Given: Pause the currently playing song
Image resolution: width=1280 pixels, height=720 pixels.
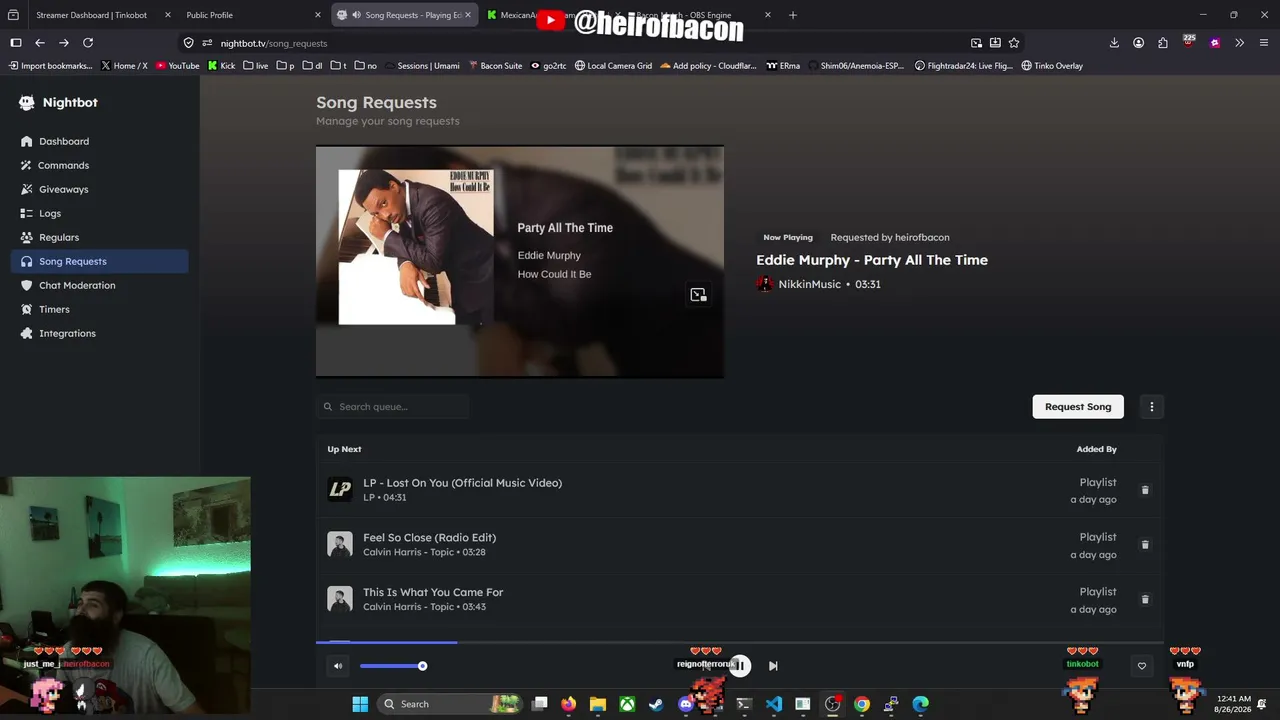Looking at the screenshot, I should 740,666.
